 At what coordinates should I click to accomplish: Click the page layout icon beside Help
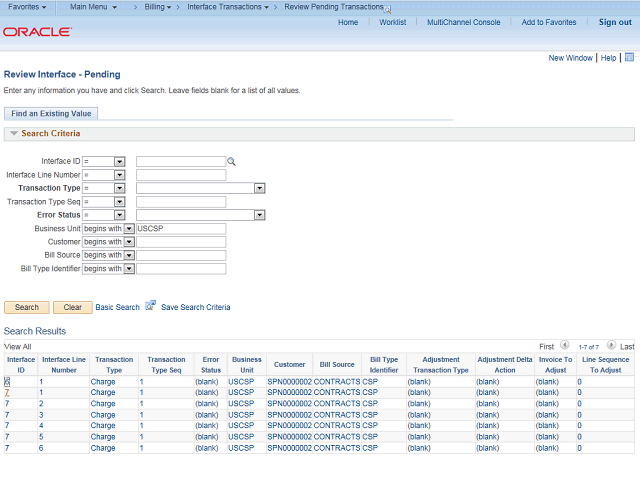coord(628,58)
